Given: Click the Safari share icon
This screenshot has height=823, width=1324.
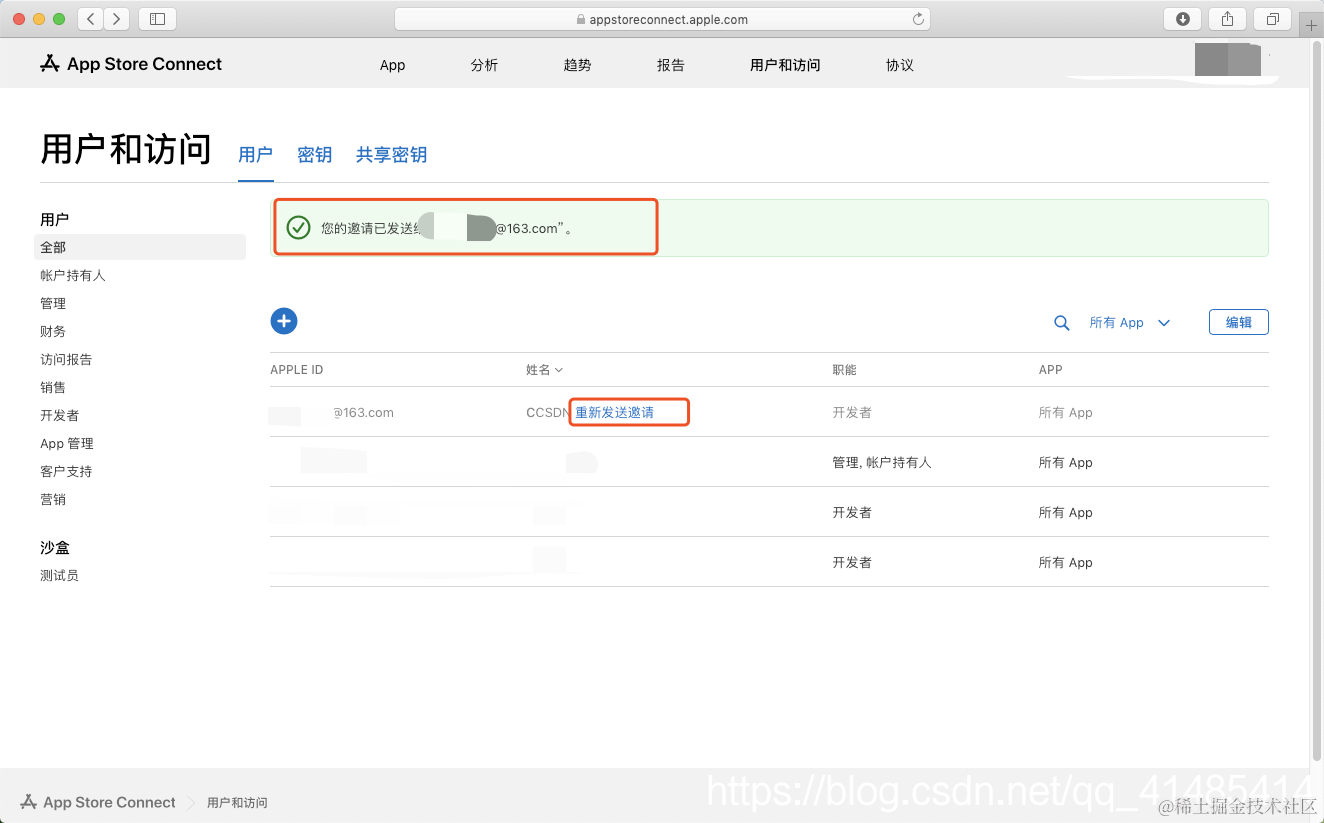Looking at the screenshot, I should click(x=1227, y=19).
